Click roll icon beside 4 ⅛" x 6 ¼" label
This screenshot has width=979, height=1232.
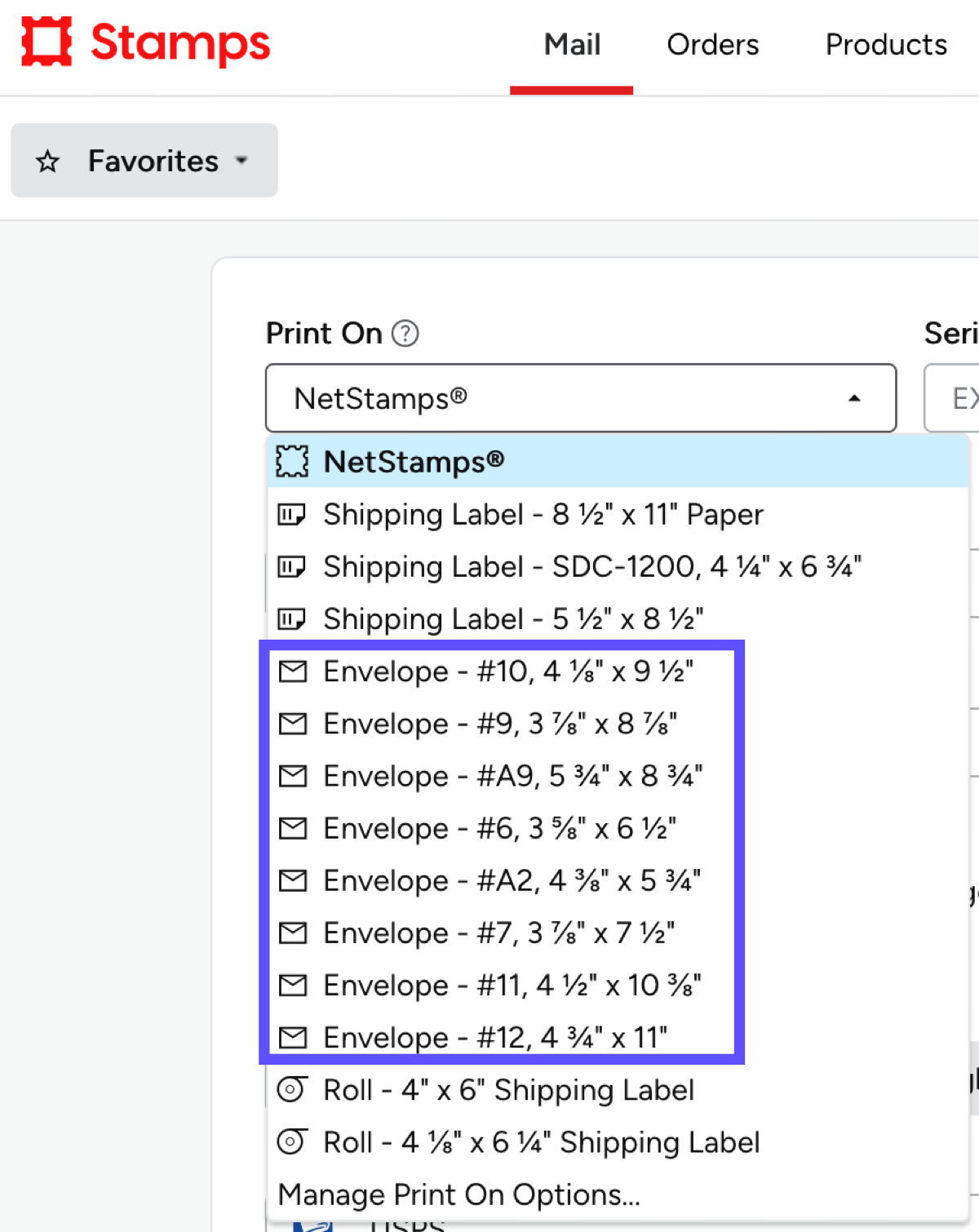(291, 1141)
